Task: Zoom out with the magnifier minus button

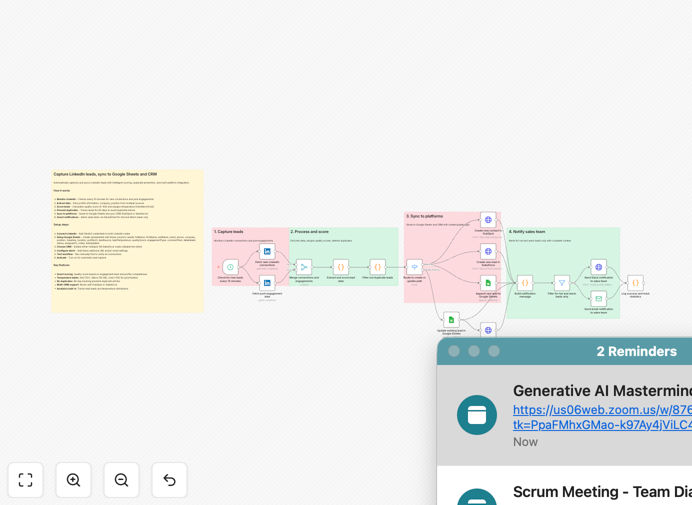Action: 121,480
